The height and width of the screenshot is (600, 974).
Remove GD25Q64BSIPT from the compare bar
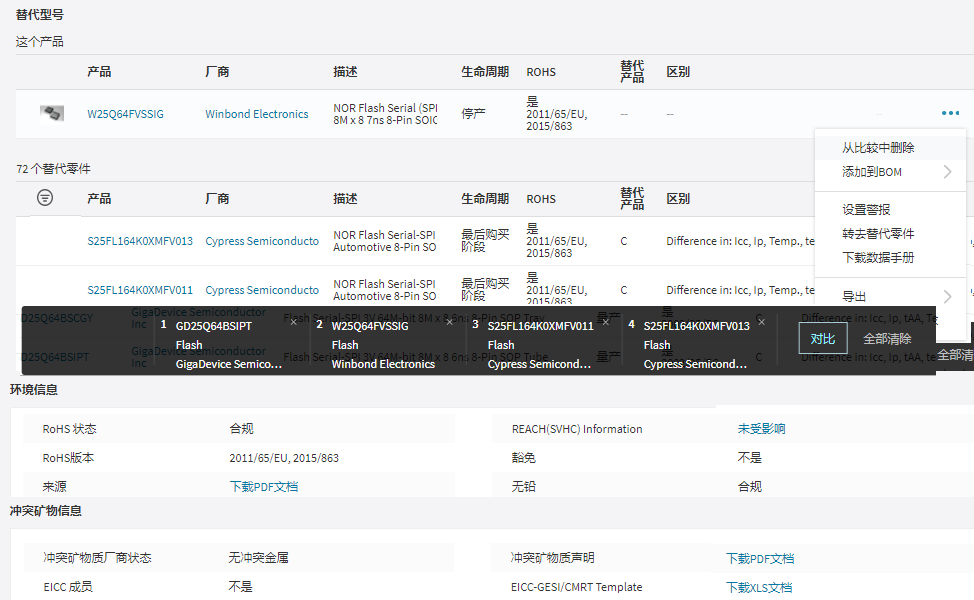point(294,322)
